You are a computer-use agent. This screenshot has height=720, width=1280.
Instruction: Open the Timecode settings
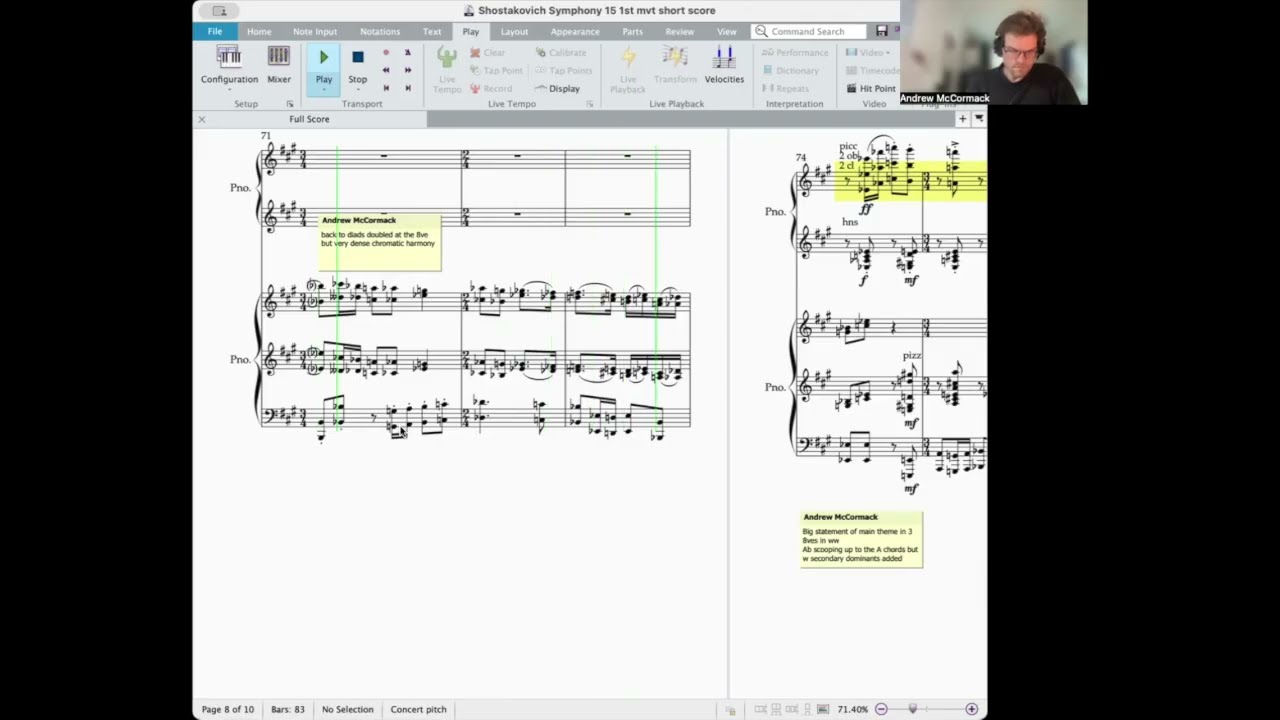tap(872, 70)
